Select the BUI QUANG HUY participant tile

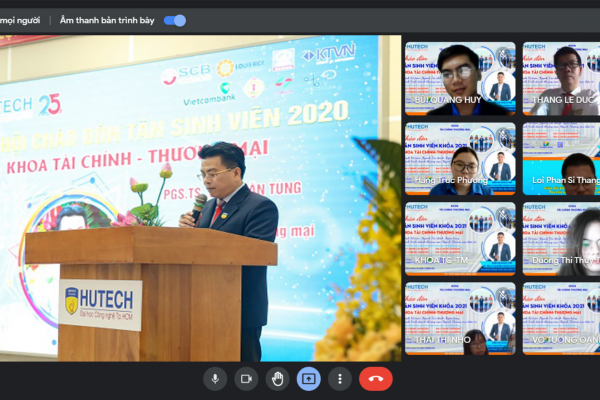[460, 78]
